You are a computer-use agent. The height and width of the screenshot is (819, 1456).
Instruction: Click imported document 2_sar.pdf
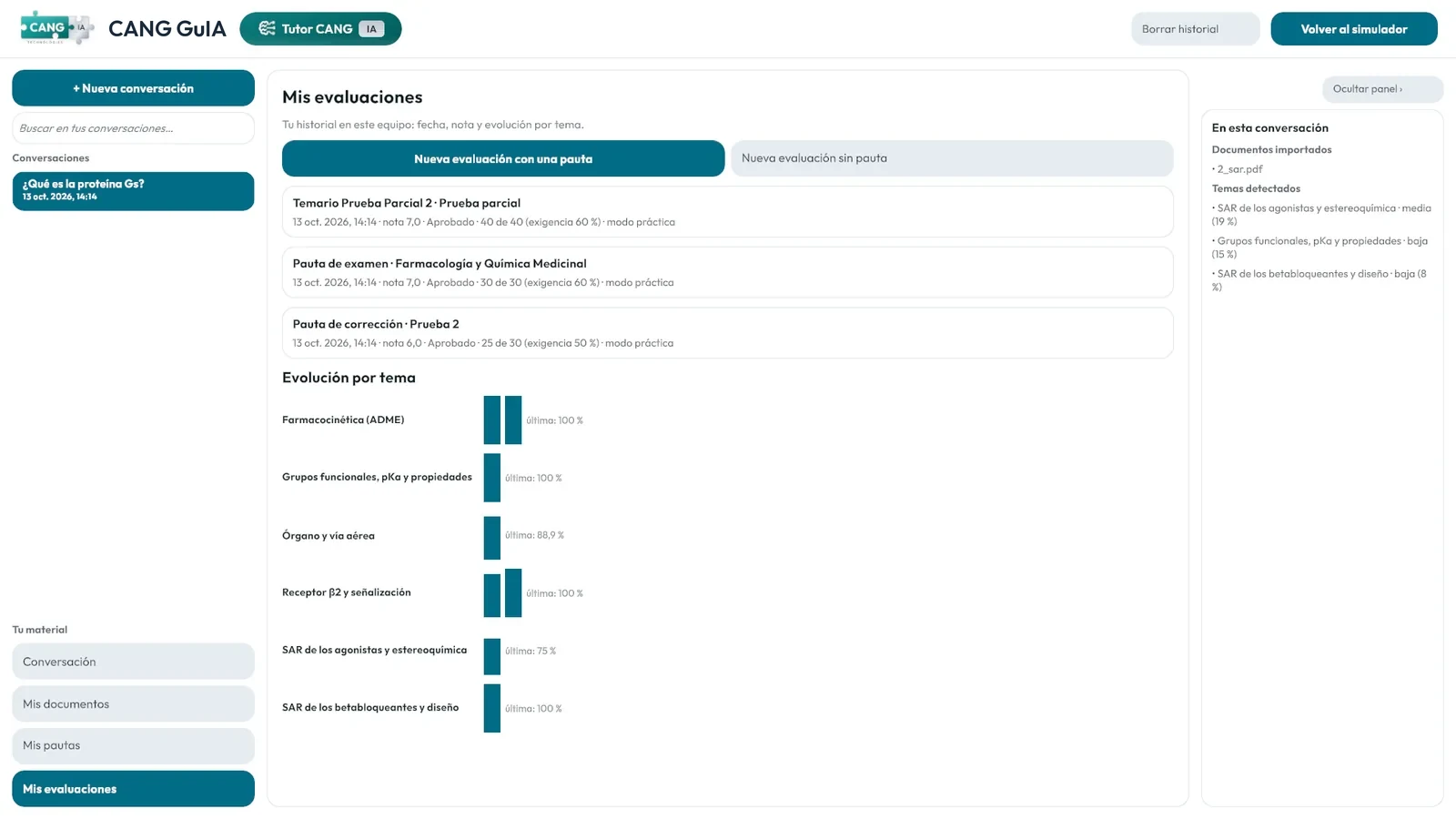click(x=1239, y=169)
